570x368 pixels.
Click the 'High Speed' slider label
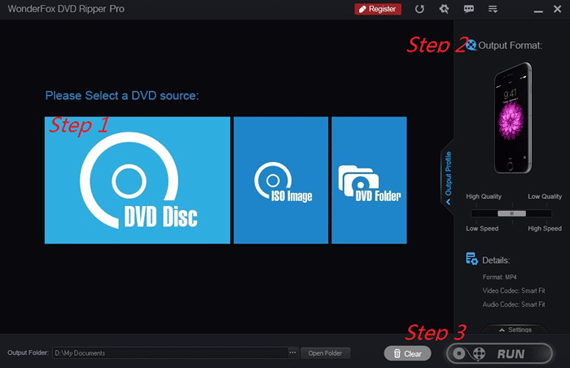[x=545, y=228]
